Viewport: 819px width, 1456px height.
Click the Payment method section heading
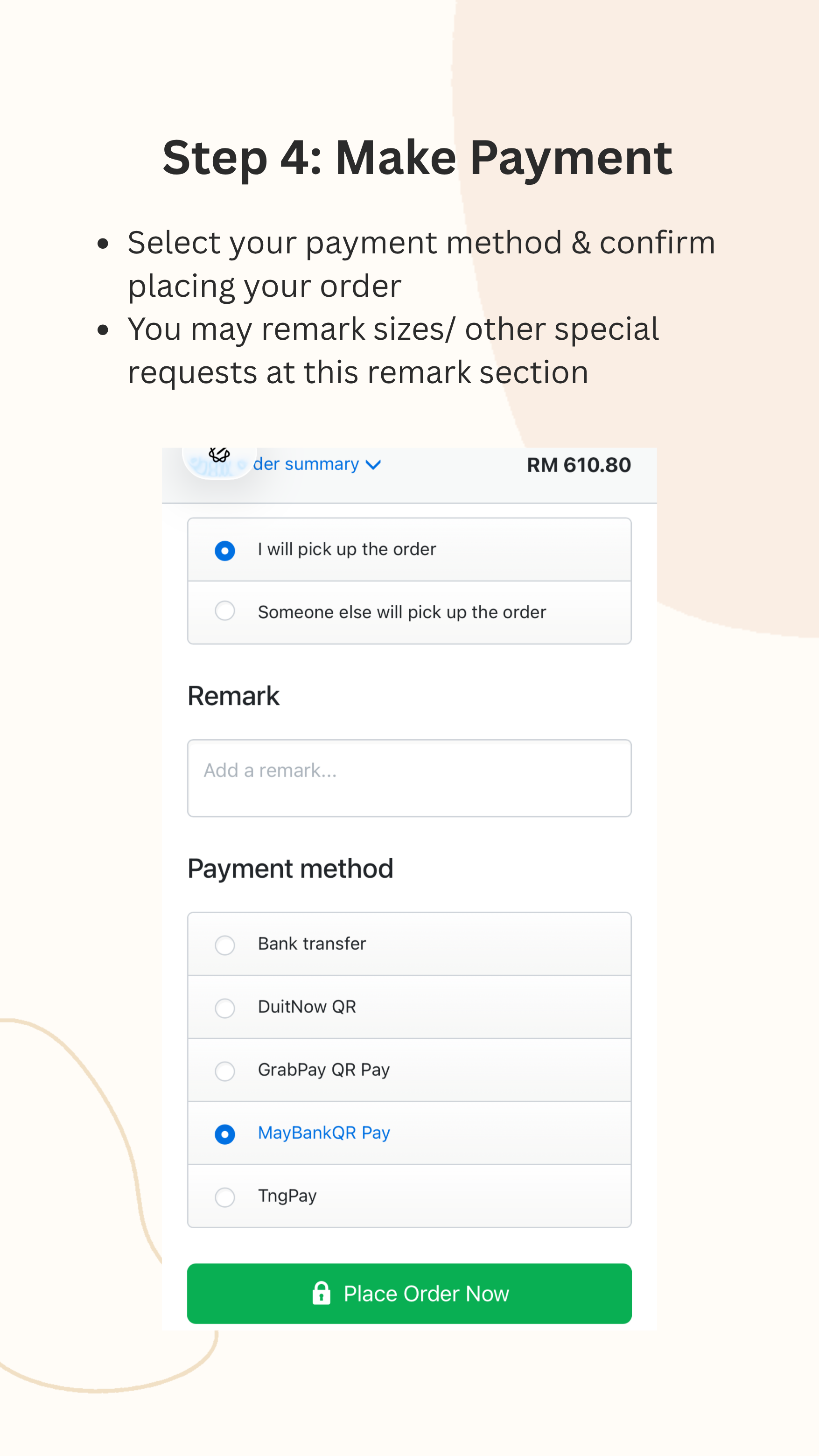click(x=291, y=869)
